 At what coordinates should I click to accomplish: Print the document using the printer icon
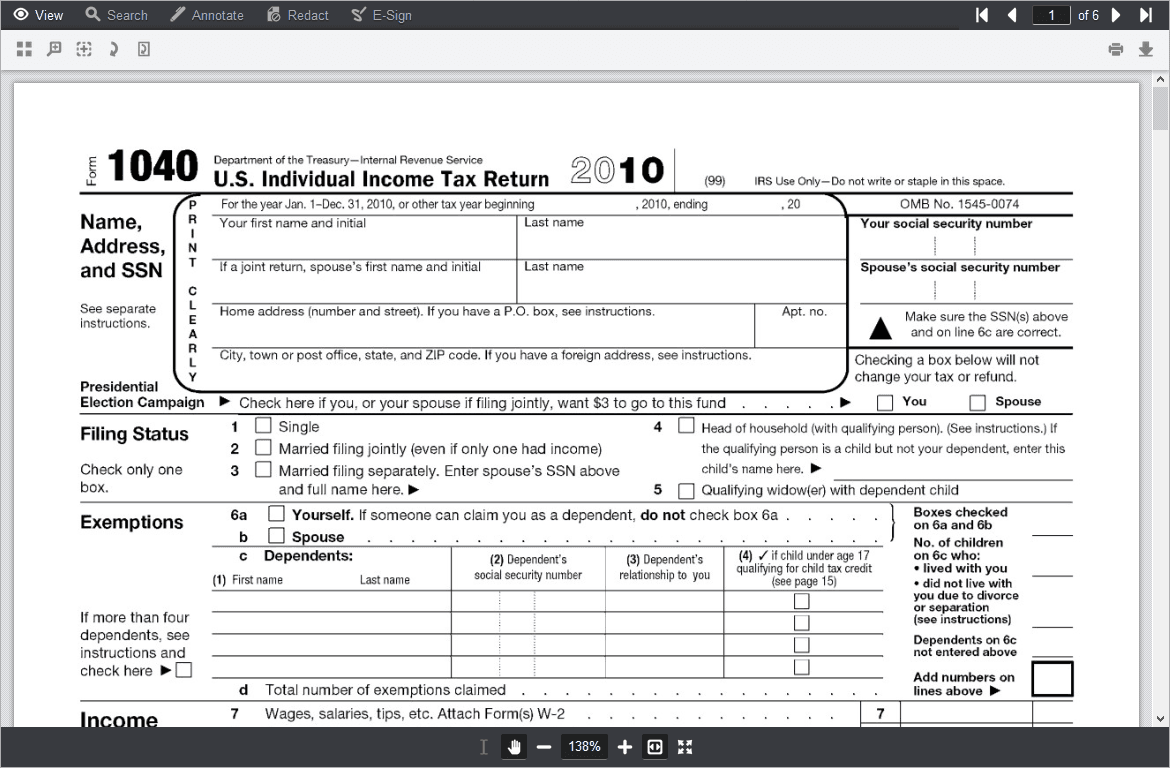click(1116, 49)
